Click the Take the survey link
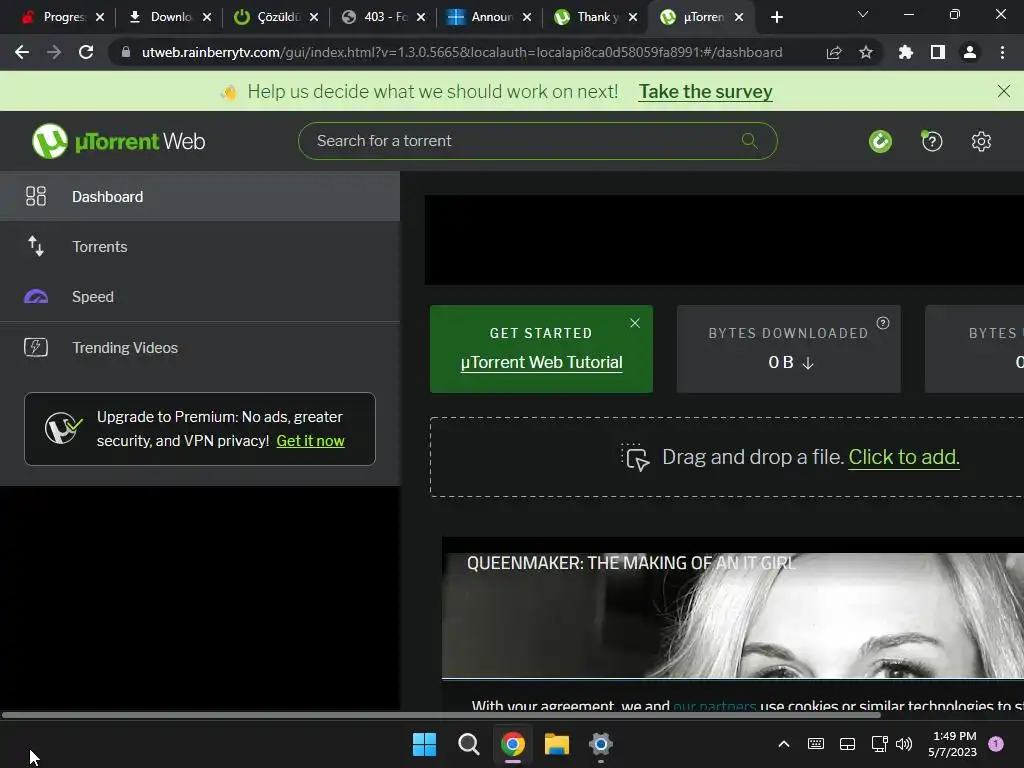 pyautogui.click(x=705, y=91)
